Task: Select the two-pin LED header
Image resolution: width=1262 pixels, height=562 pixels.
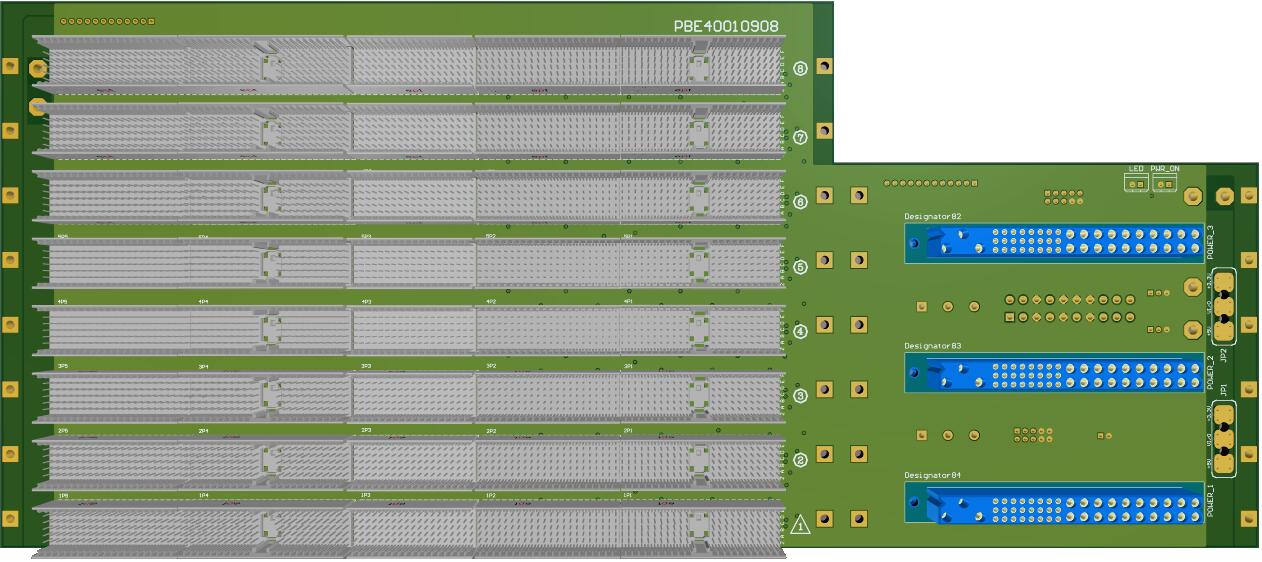Action: pyautogui.click(x=1135, y=184)
